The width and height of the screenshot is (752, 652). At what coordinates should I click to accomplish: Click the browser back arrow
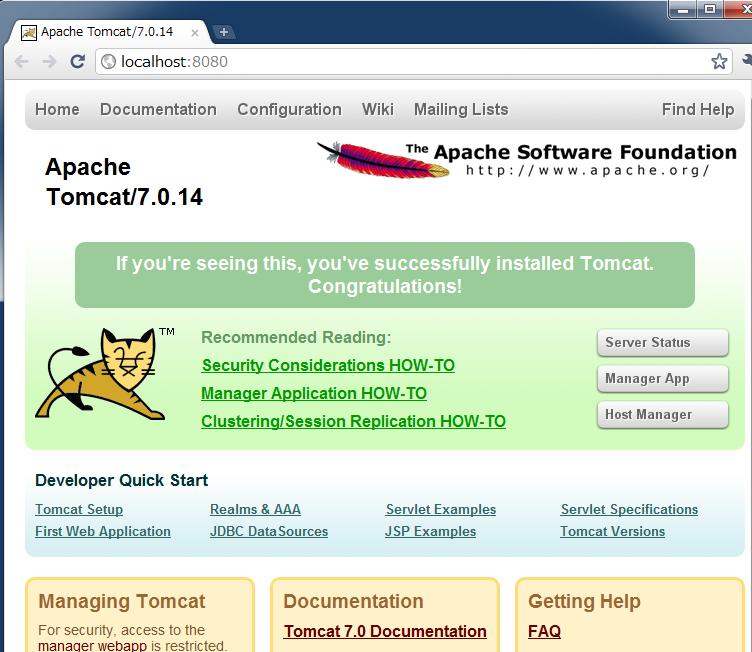22,61
